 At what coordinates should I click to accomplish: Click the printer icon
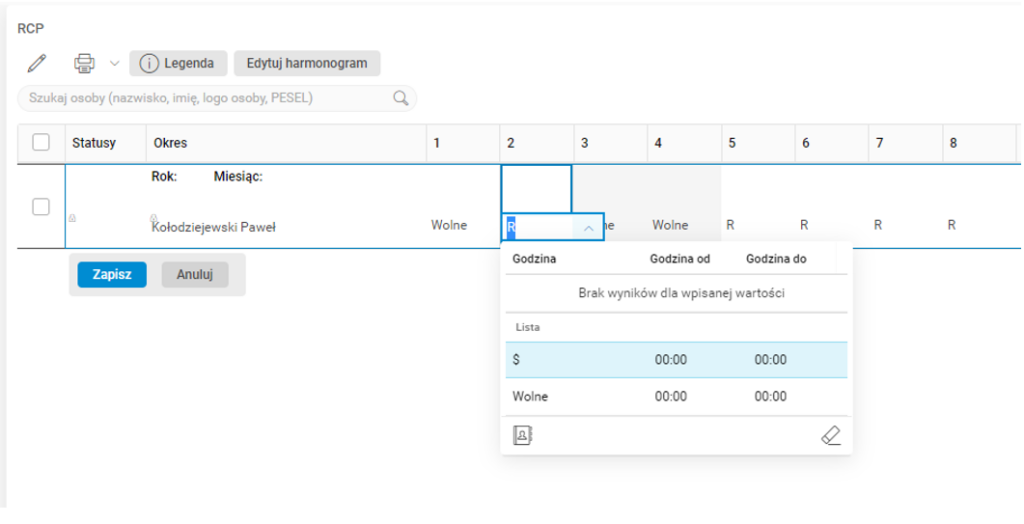click(x=84, y=64)
